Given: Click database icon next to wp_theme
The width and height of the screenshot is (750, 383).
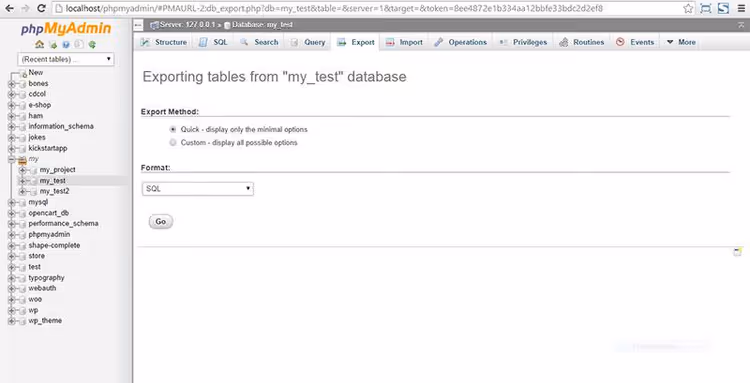Looking at the screenshot, I should (x=22, y=321).
